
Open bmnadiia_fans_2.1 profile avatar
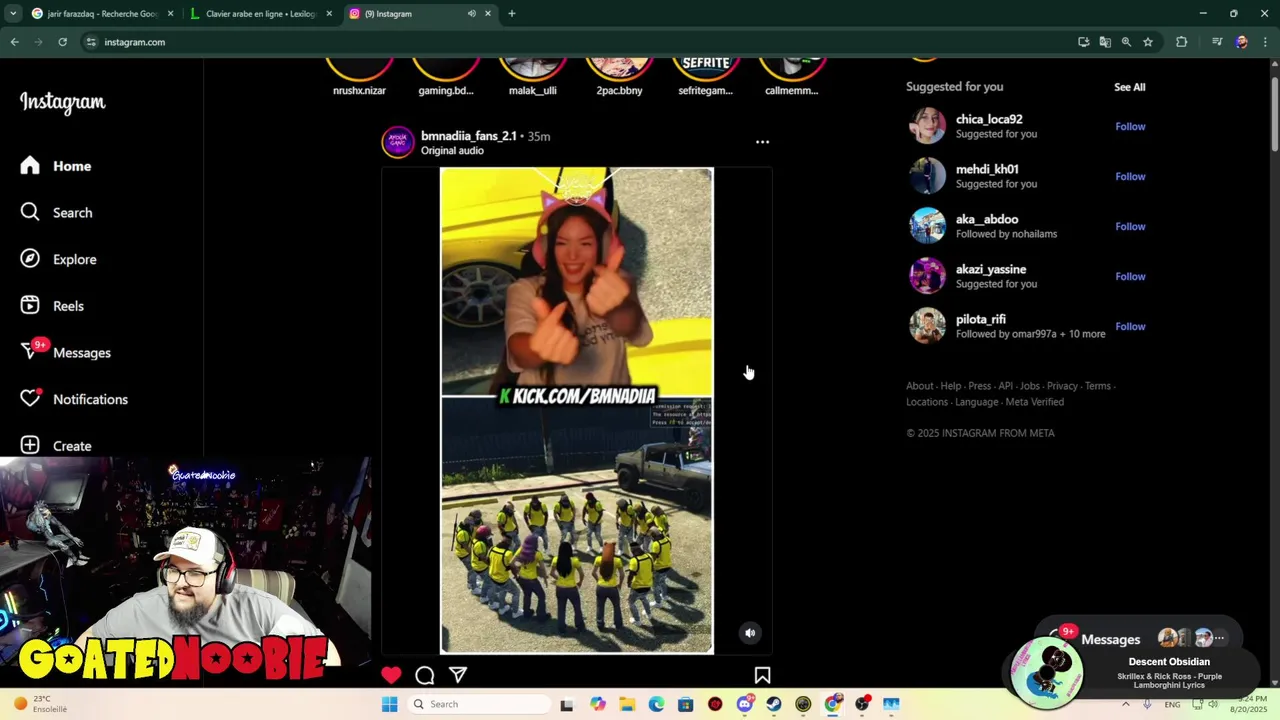pos(397,142)
